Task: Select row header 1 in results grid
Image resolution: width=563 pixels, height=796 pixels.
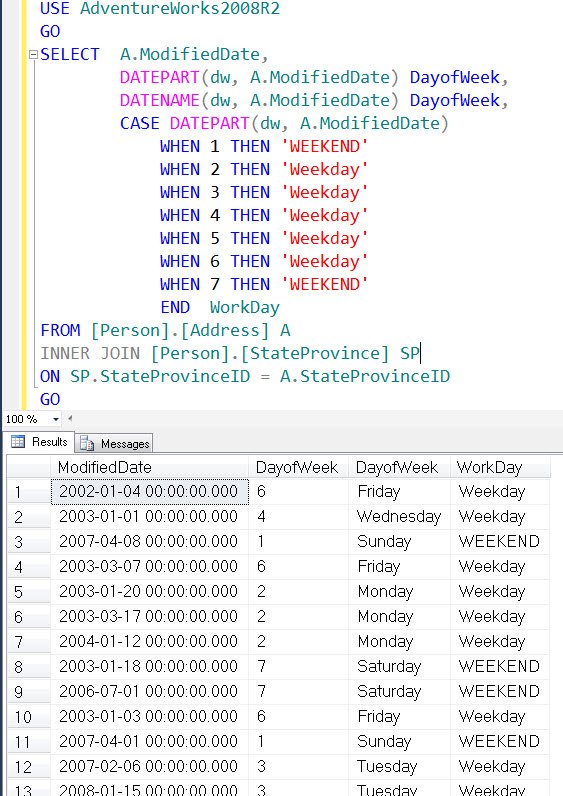Action: point(28,492)
